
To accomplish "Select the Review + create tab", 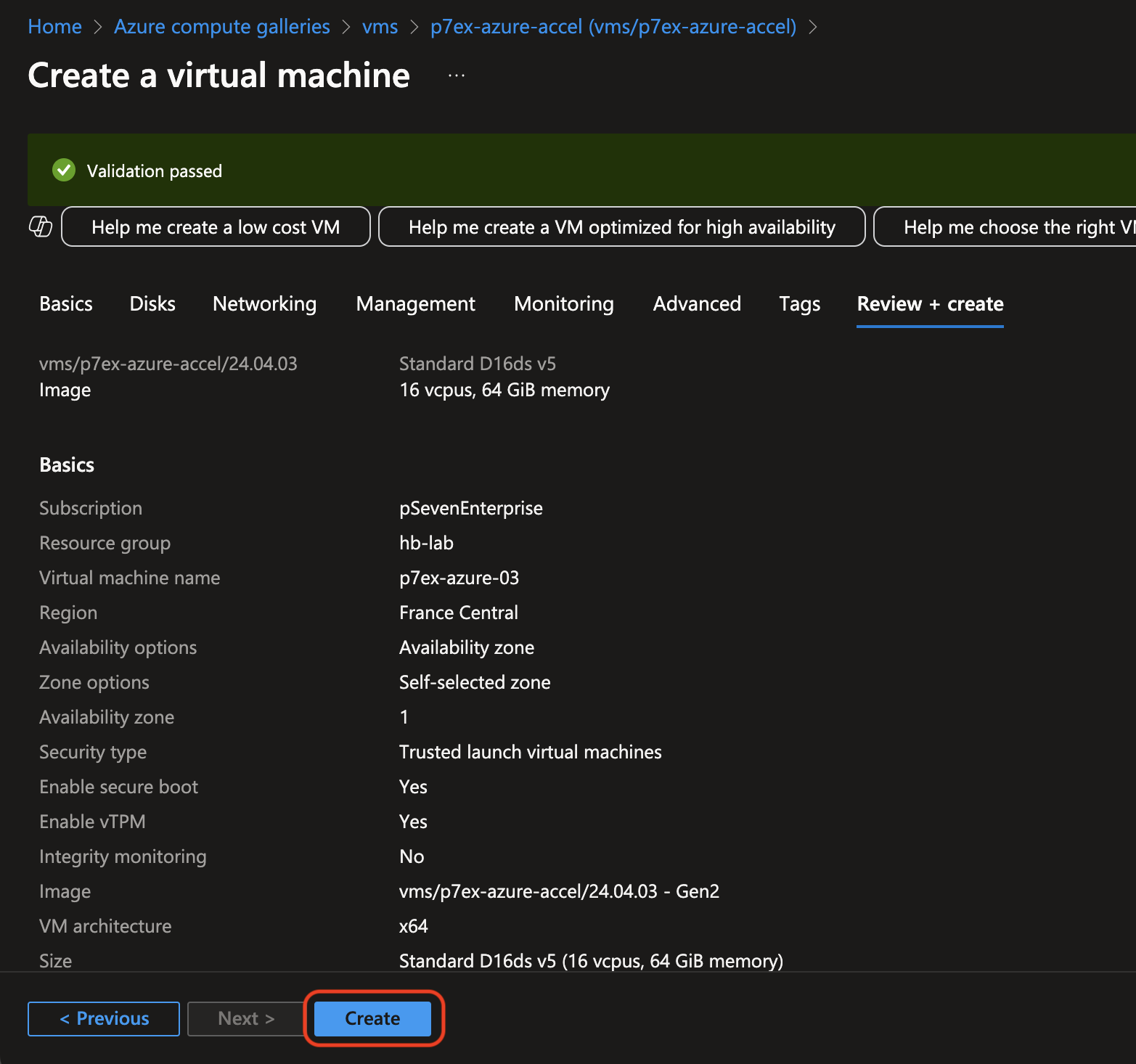I will click(x=930, y=303).
